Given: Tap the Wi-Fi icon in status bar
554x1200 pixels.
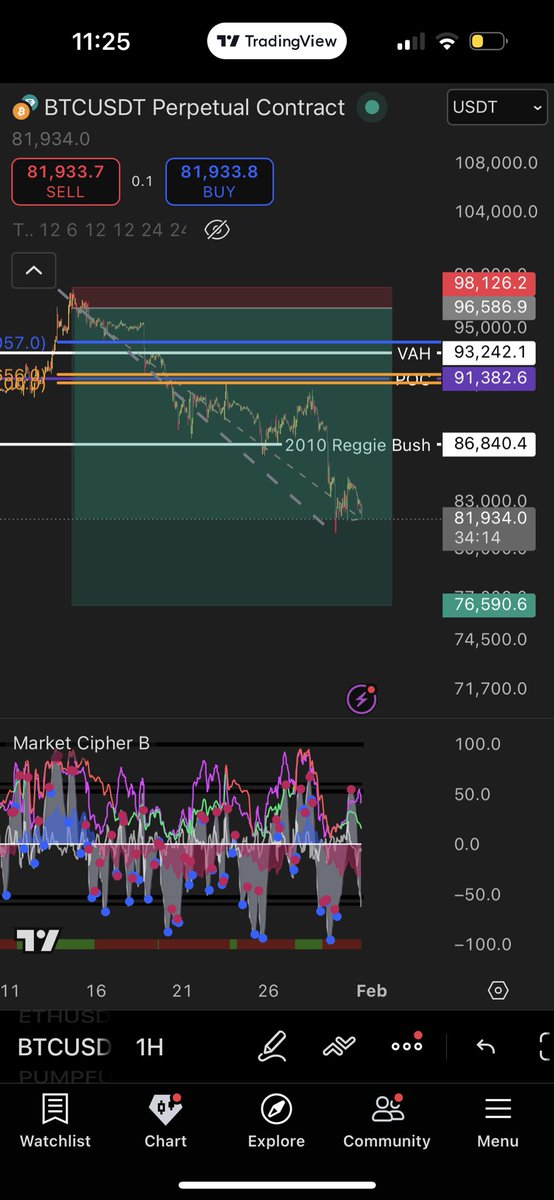Looking at the screenshot, I should (447, 42).
